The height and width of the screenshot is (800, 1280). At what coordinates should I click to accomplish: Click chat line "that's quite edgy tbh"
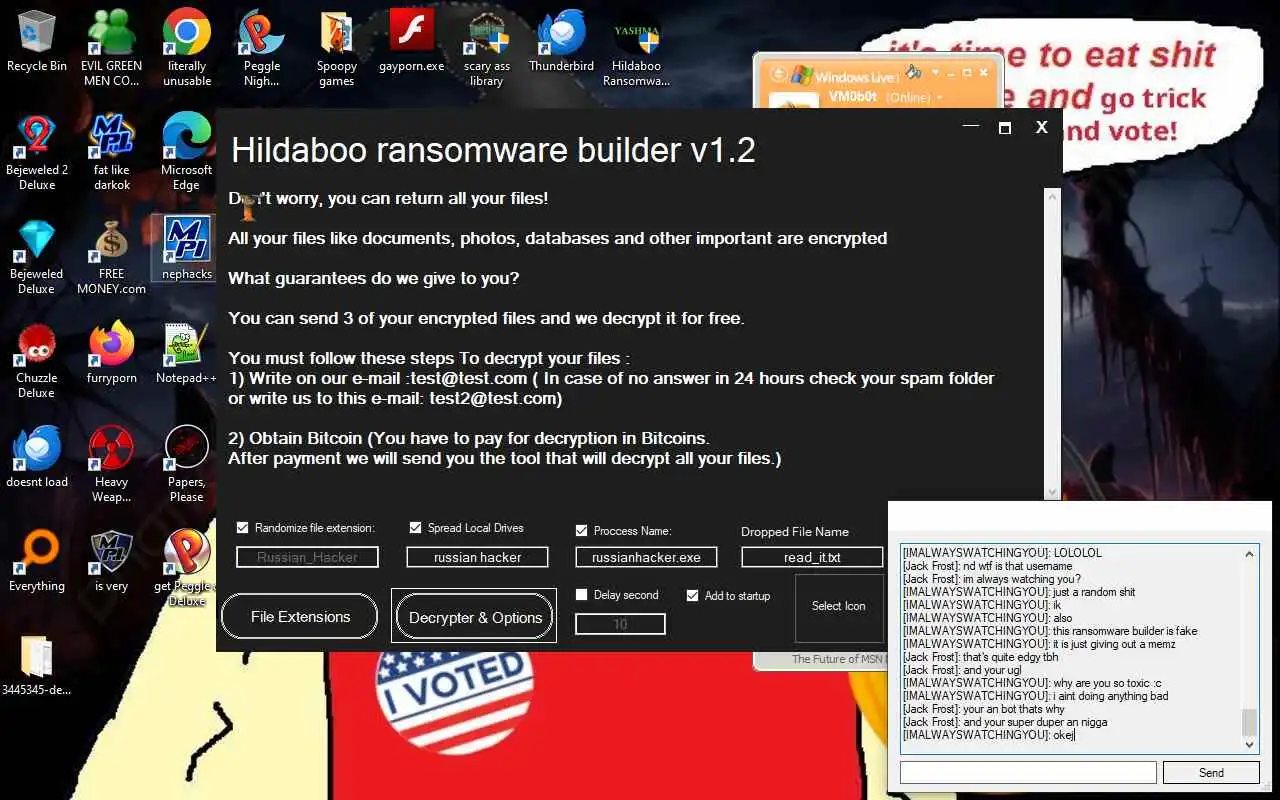click(x=980, y=657)
